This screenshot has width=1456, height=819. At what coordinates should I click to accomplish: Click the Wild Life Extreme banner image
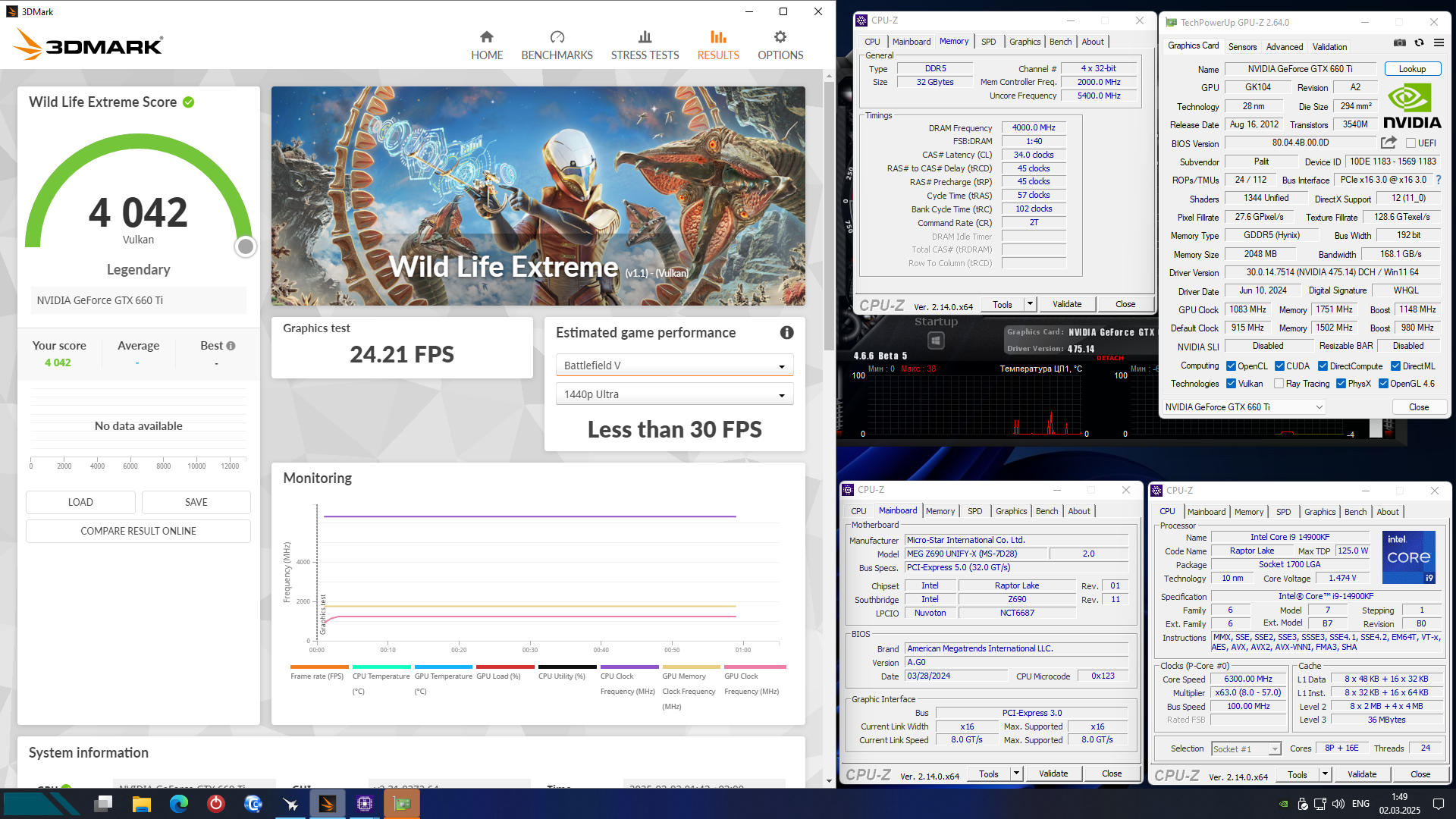point(538,196)
